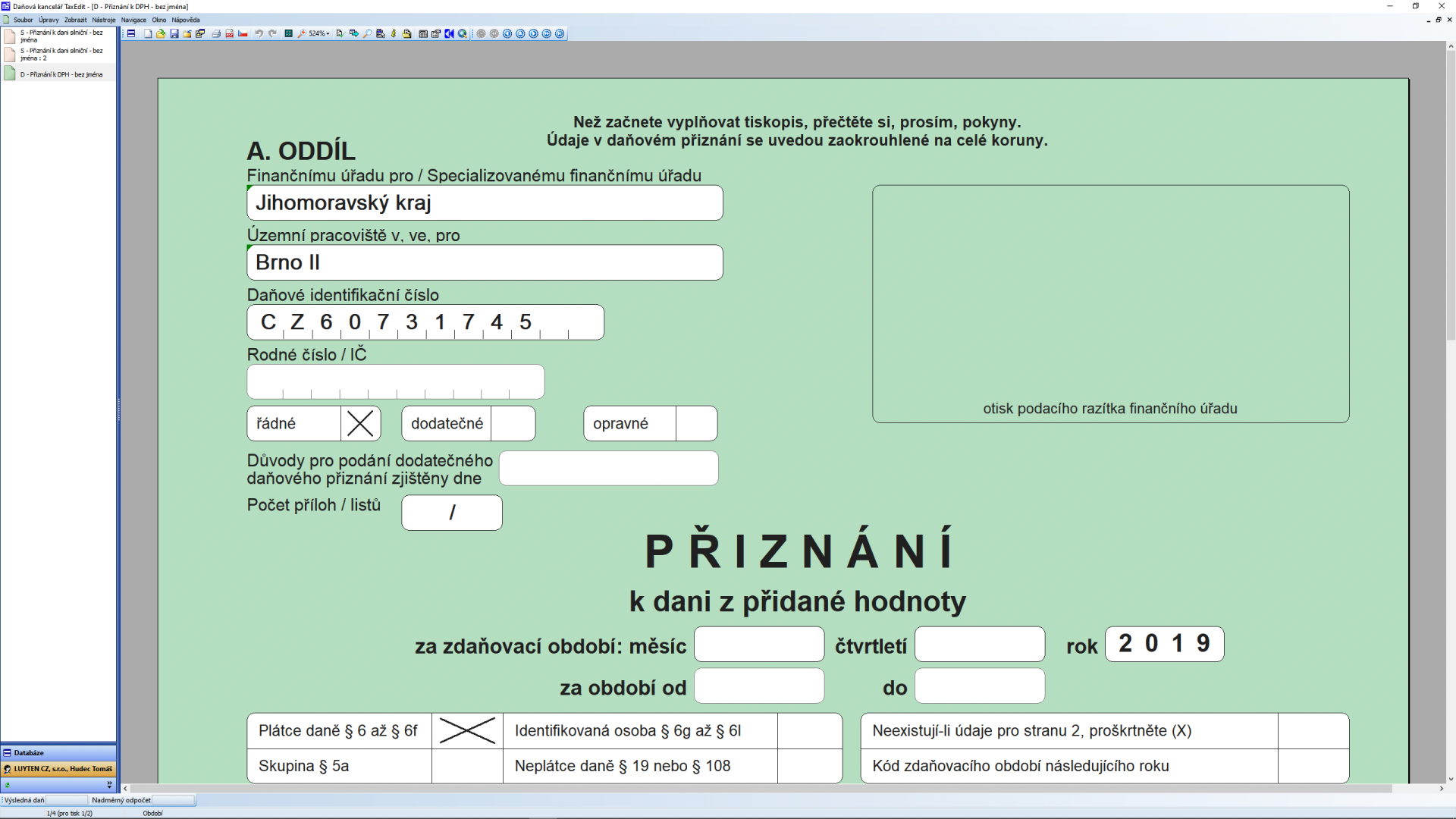
Task: Click the green fullscreen grid icon
Action: click(289, 33)
